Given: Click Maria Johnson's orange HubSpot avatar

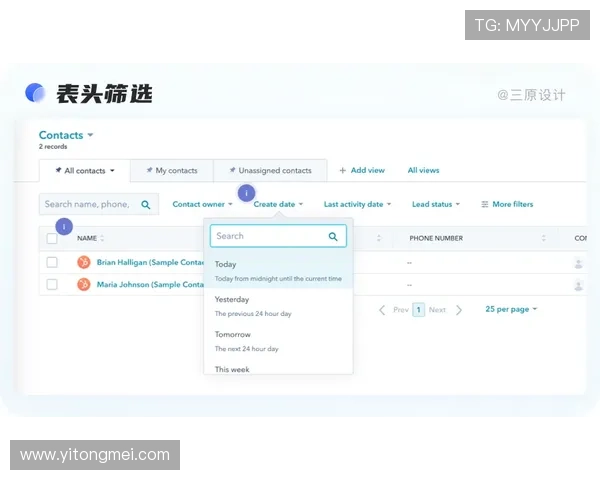Looking at the screenshot, I should [x=84, y=284].
